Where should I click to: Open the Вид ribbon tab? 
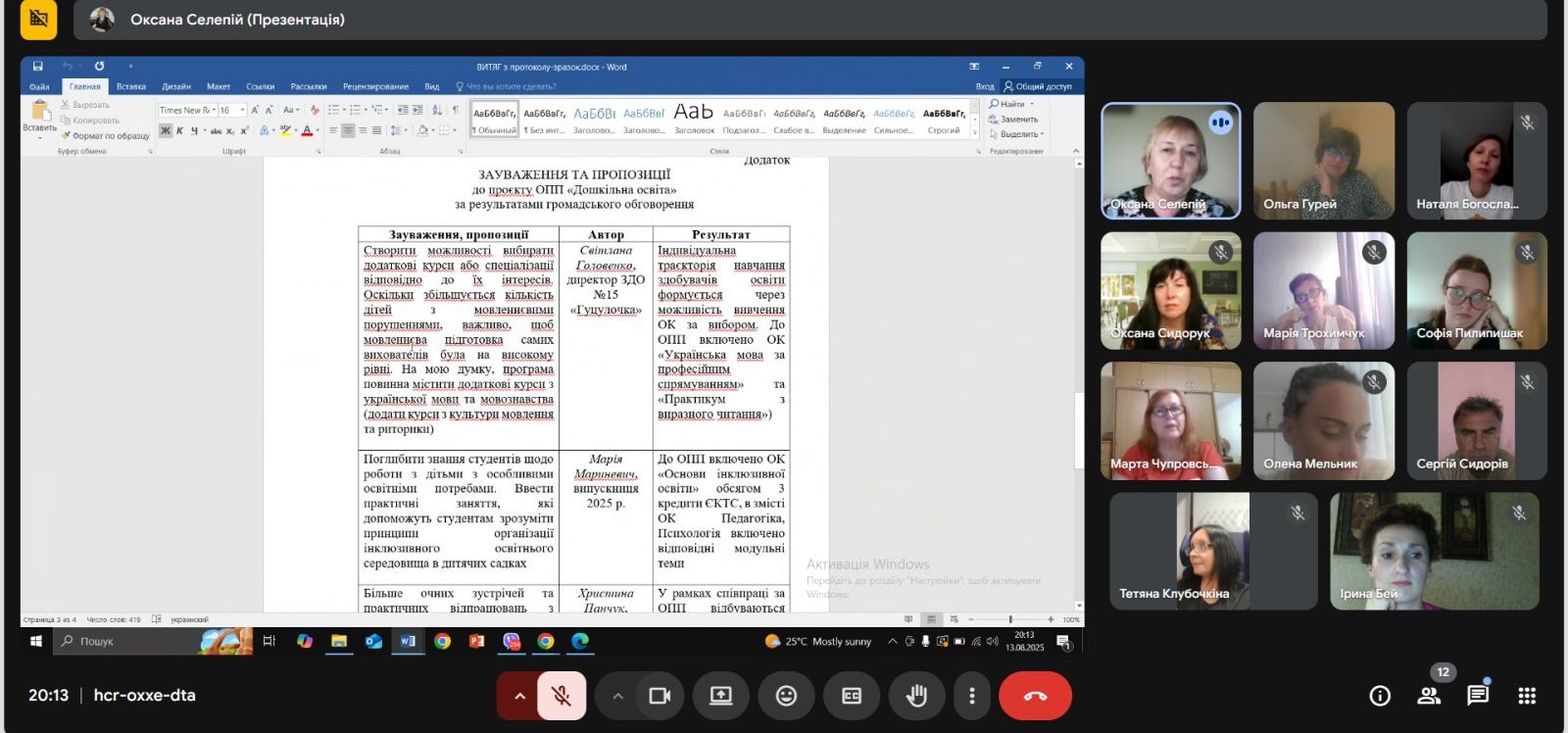coord(432,86)
